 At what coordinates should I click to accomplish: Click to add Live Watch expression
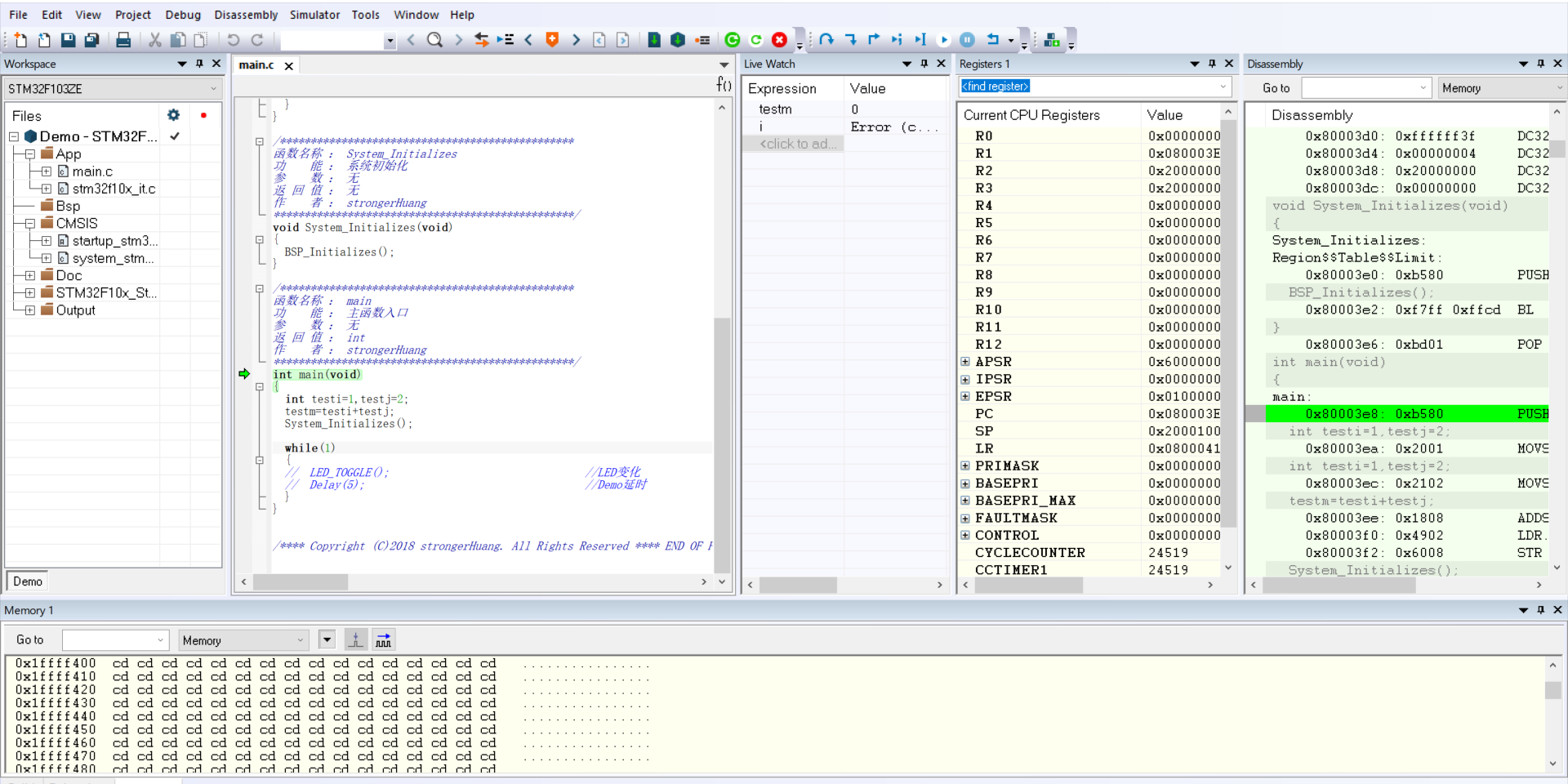(798, 144)
